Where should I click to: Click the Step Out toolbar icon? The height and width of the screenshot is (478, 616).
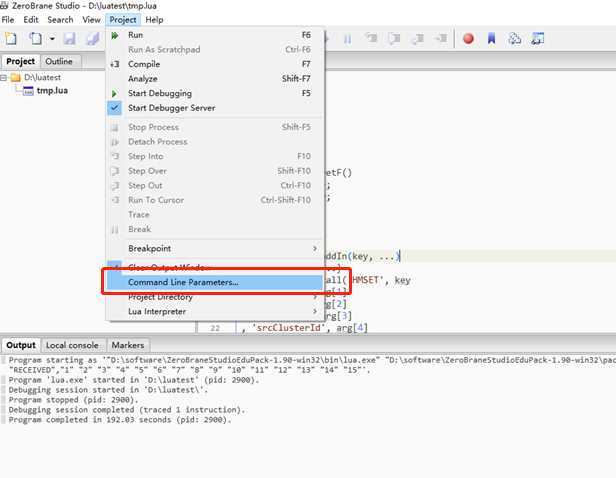(x=417, y=38)
